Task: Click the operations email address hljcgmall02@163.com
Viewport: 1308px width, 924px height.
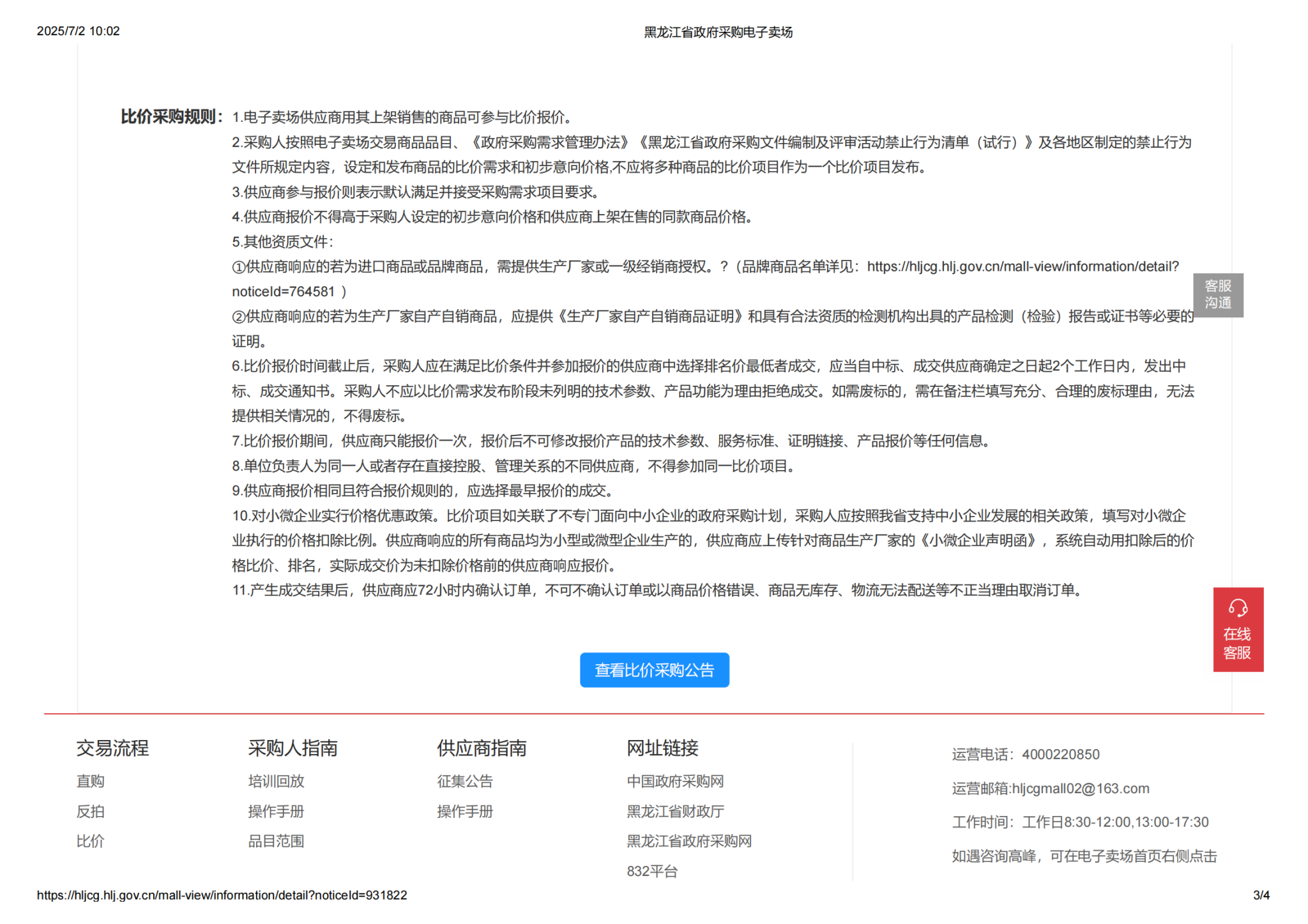Action: tap(1081, 789)
